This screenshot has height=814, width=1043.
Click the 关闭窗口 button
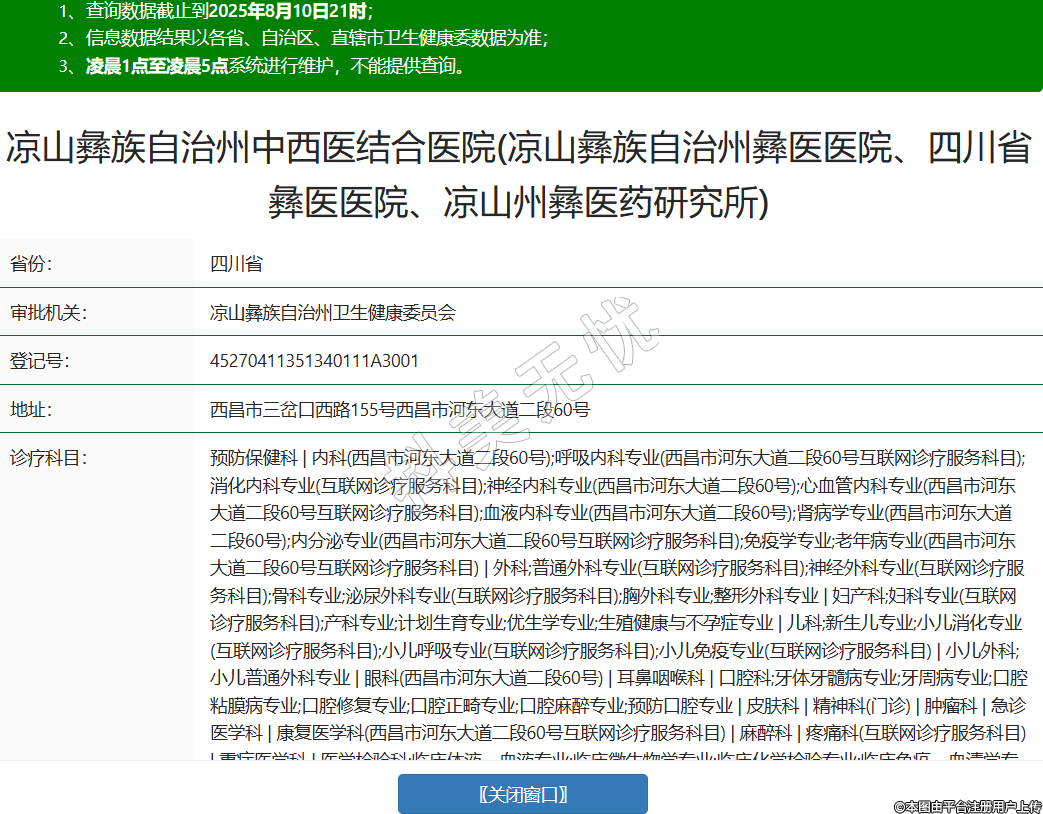[522, 794]
